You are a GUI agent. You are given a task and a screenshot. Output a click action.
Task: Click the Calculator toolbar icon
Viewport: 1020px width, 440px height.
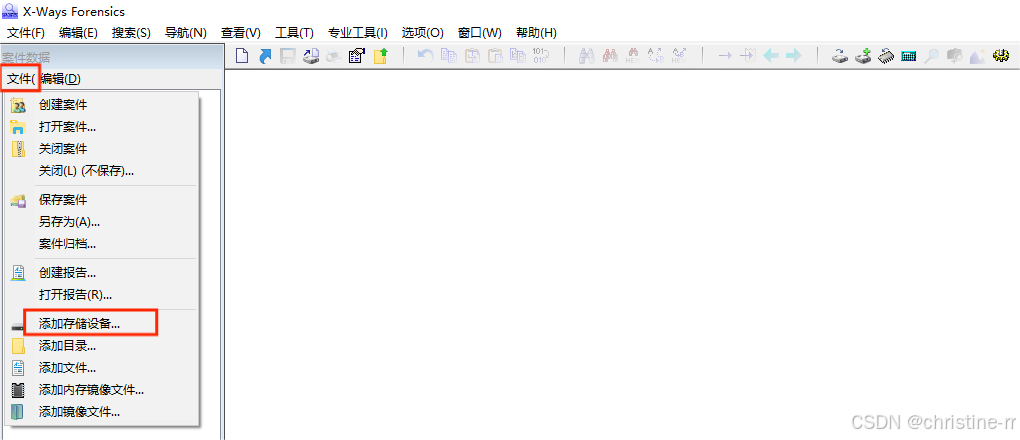pos(909,56)
